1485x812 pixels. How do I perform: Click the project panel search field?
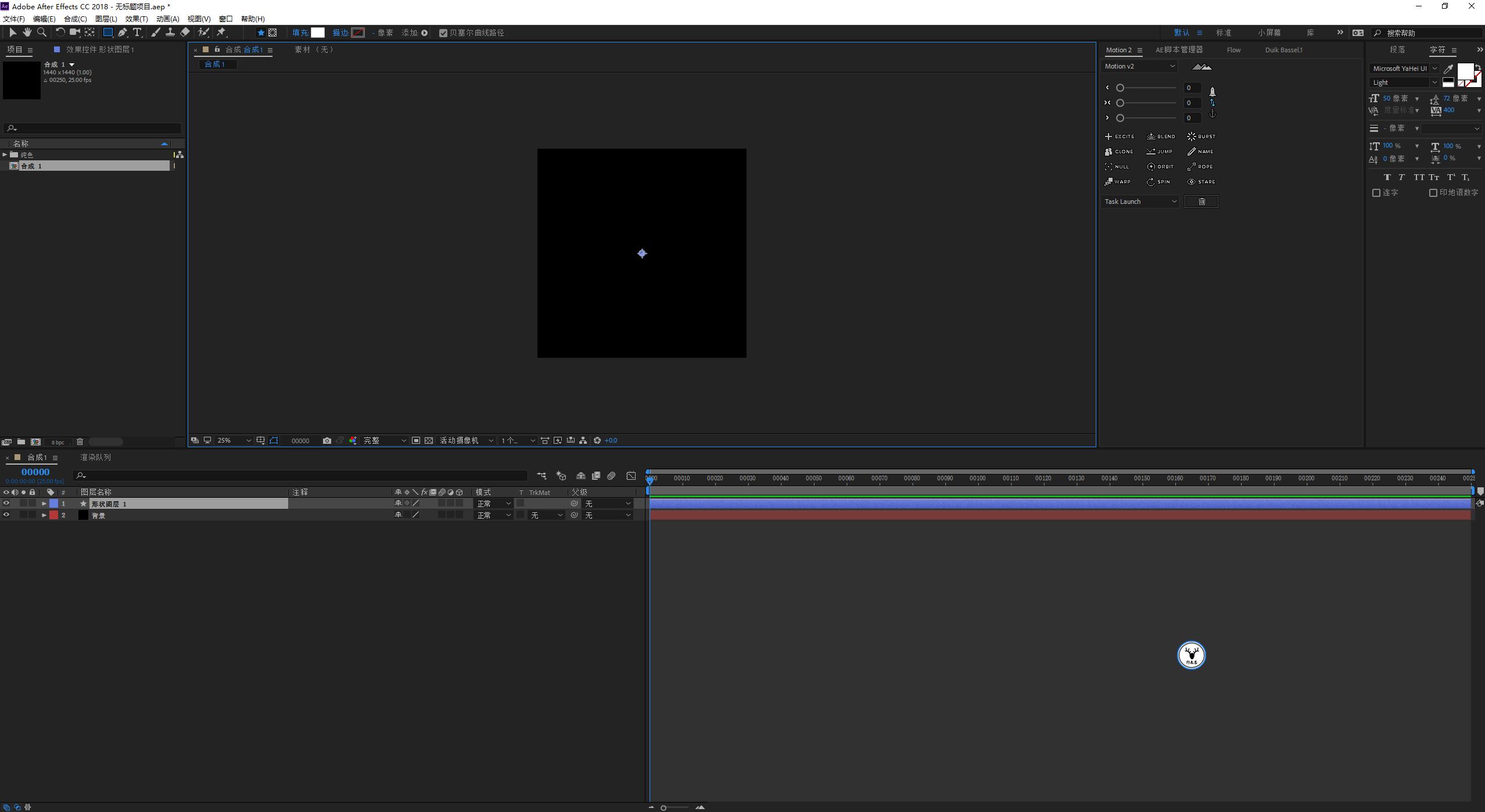[93, 128]
